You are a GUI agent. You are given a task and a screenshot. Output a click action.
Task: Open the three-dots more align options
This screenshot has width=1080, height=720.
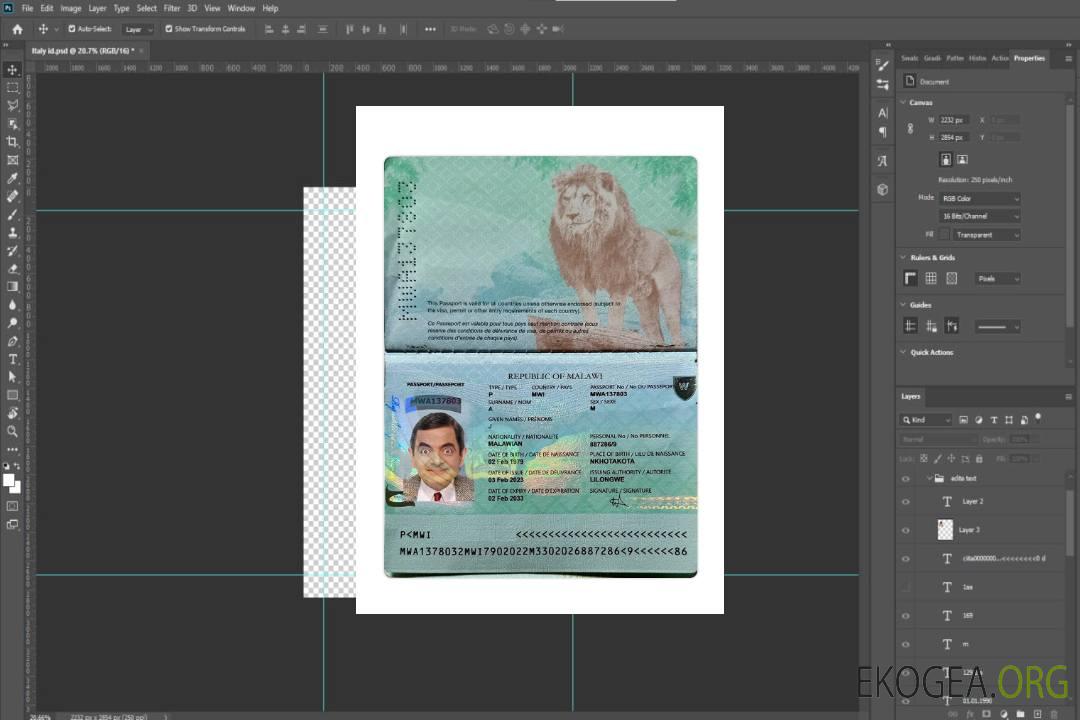430,29
